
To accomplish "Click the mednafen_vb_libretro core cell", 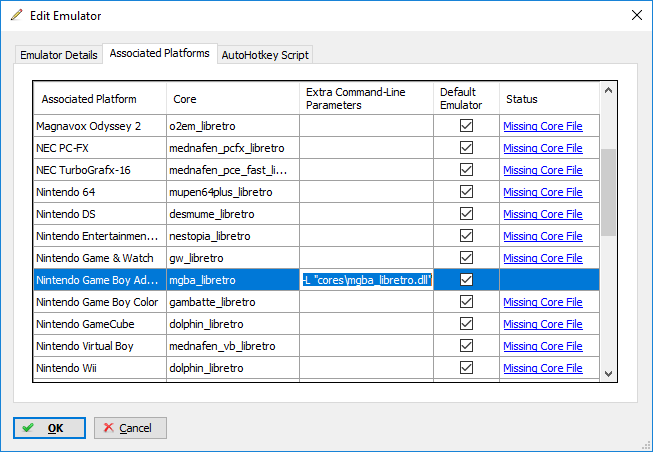I will click(233, 346).
